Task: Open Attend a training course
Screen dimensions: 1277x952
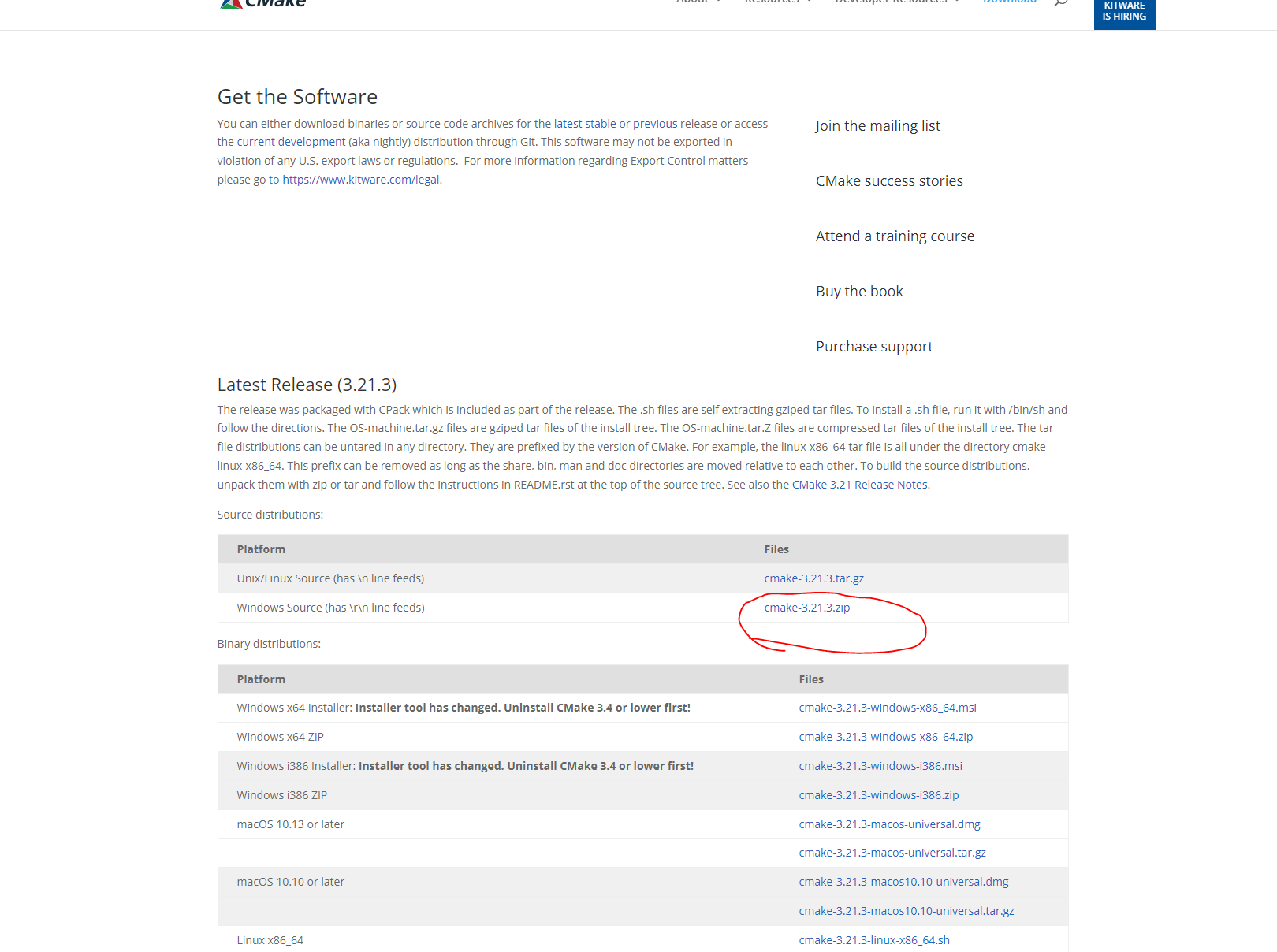Action: click(895, 236)
